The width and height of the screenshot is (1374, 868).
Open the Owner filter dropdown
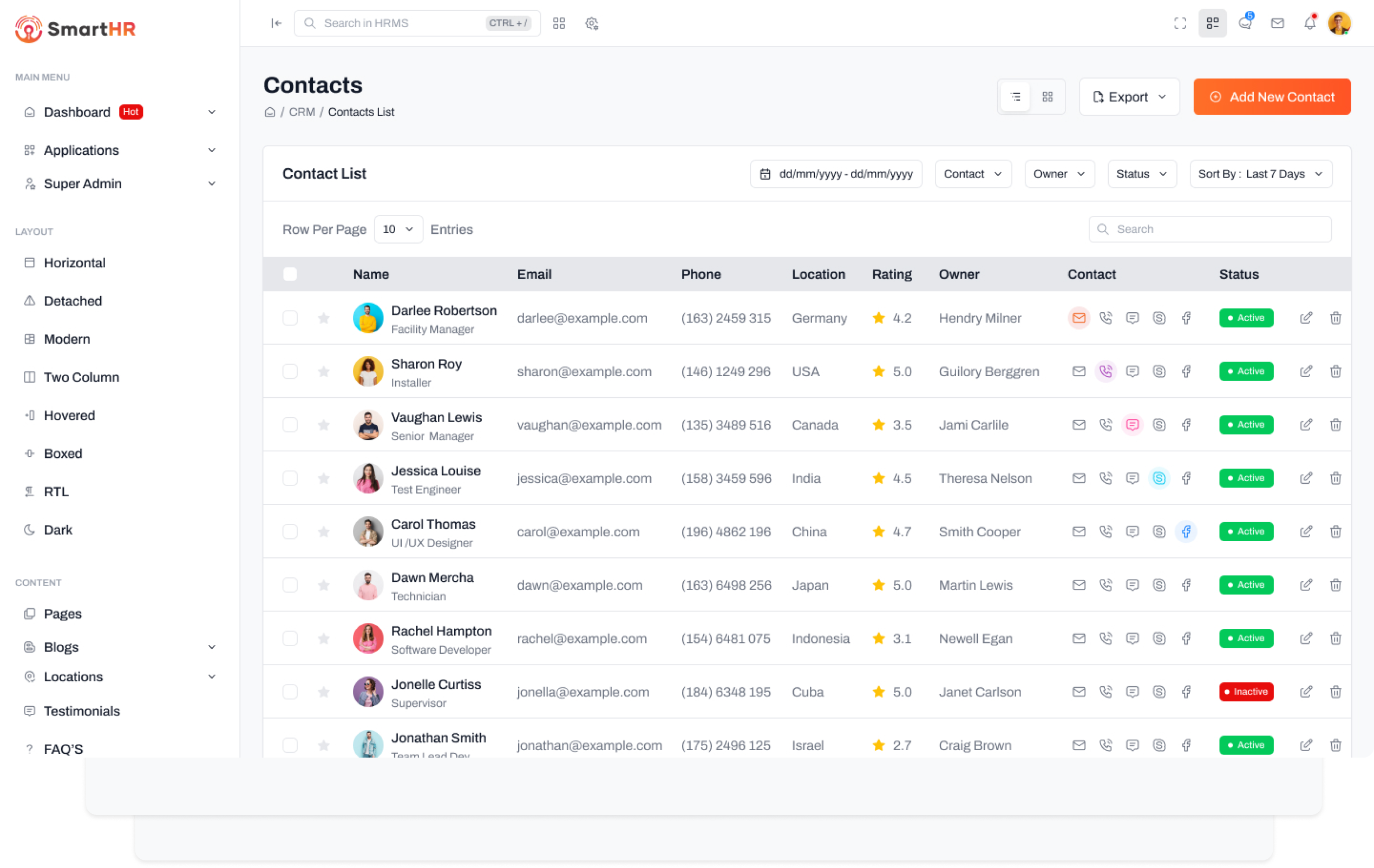1059,174
